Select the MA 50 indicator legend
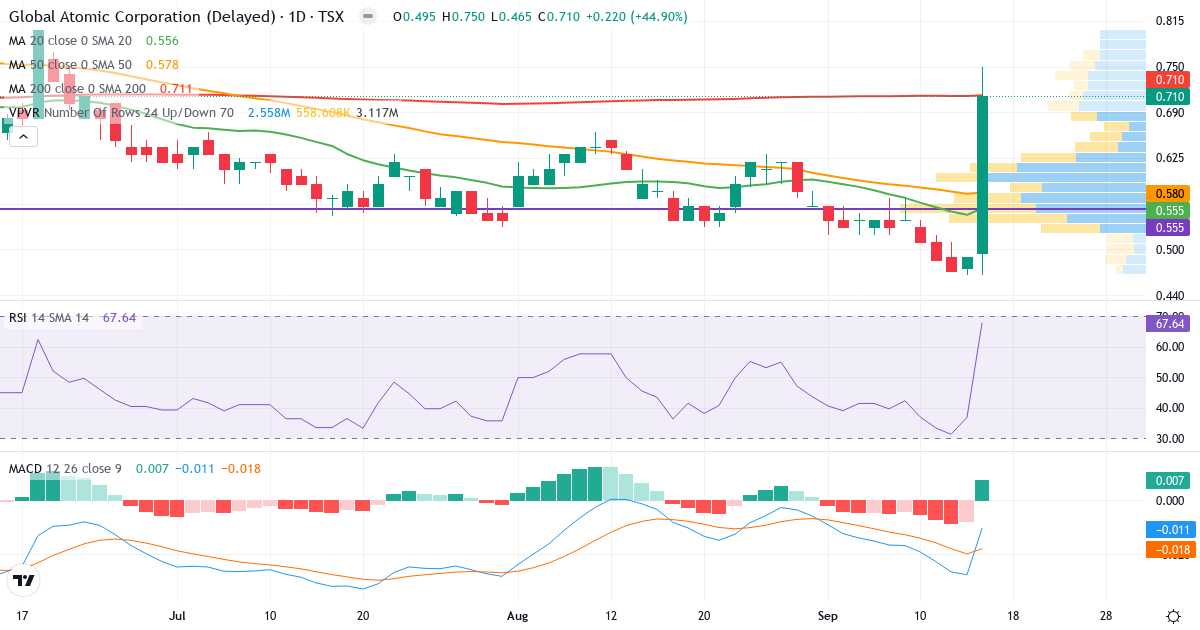1200x630 pixels. pyautogui.click(x=69, y=64)
